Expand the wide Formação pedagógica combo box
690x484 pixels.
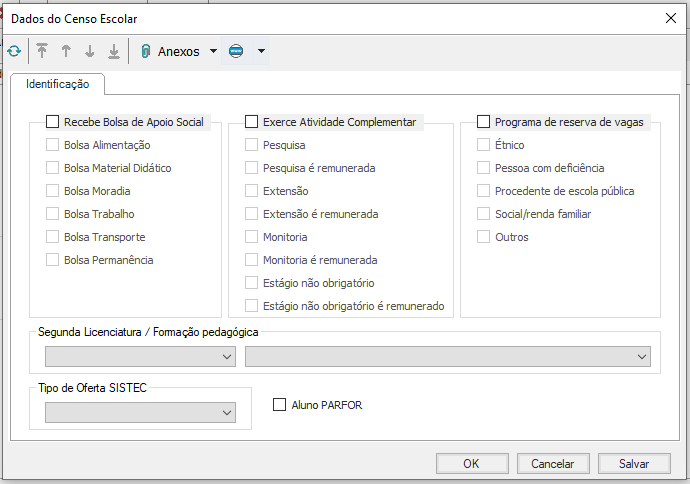coord(447,357)
